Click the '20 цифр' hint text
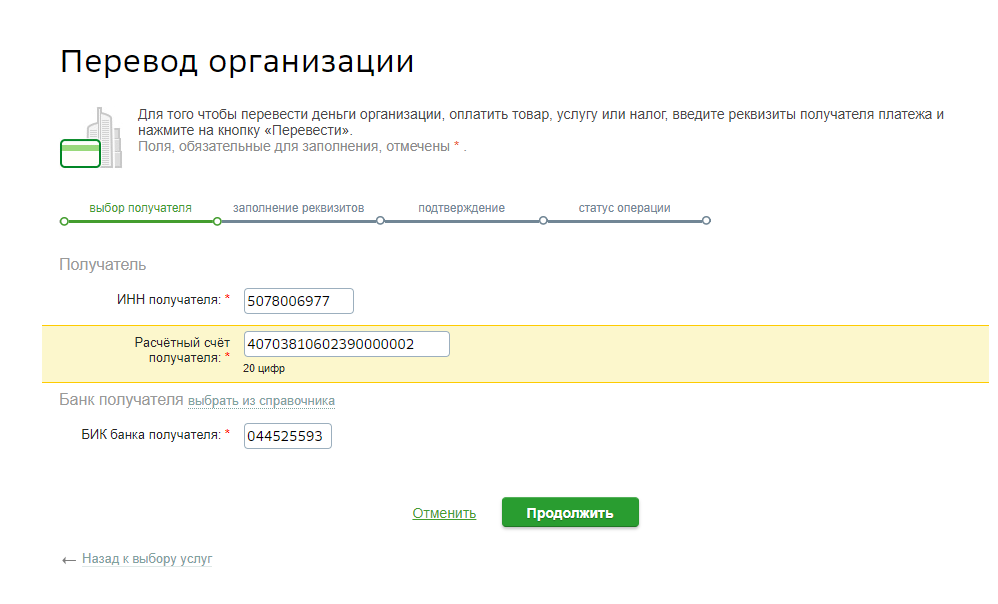The width and height of the screenshot is (998, 604). pyautogui.click(x=264, y=369)
